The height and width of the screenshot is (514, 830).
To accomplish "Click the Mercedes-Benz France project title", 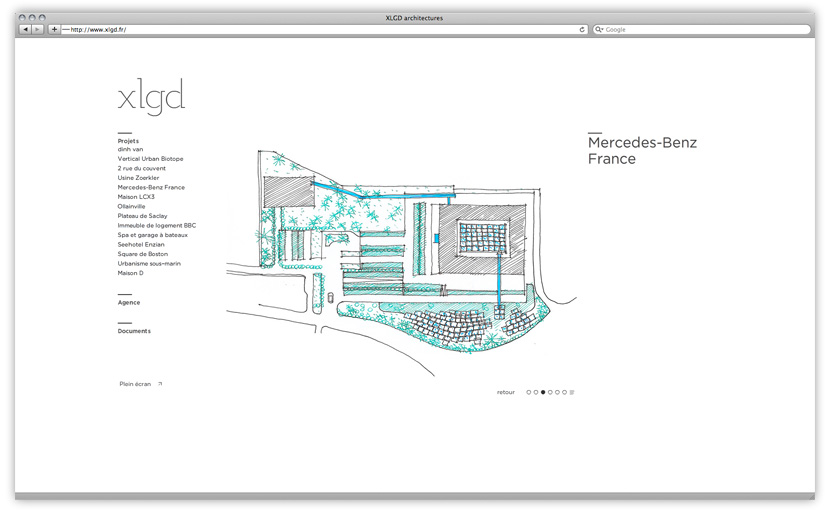I will coord(642,150).
